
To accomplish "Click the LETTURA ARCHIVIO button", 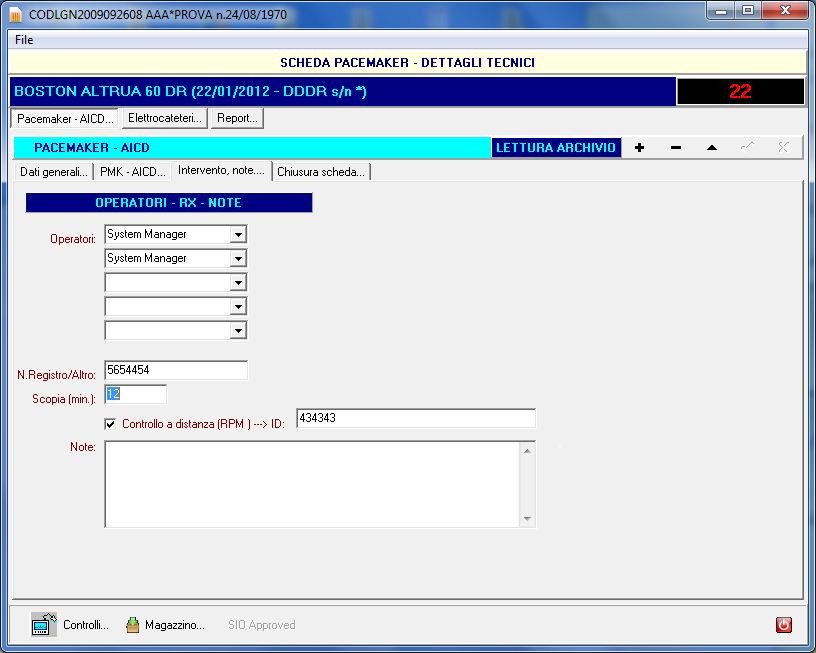I will click(556, 147).
